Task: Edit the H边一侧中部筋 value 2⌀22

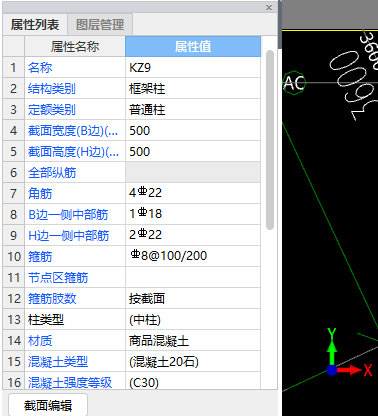Action: pos(193,235)
